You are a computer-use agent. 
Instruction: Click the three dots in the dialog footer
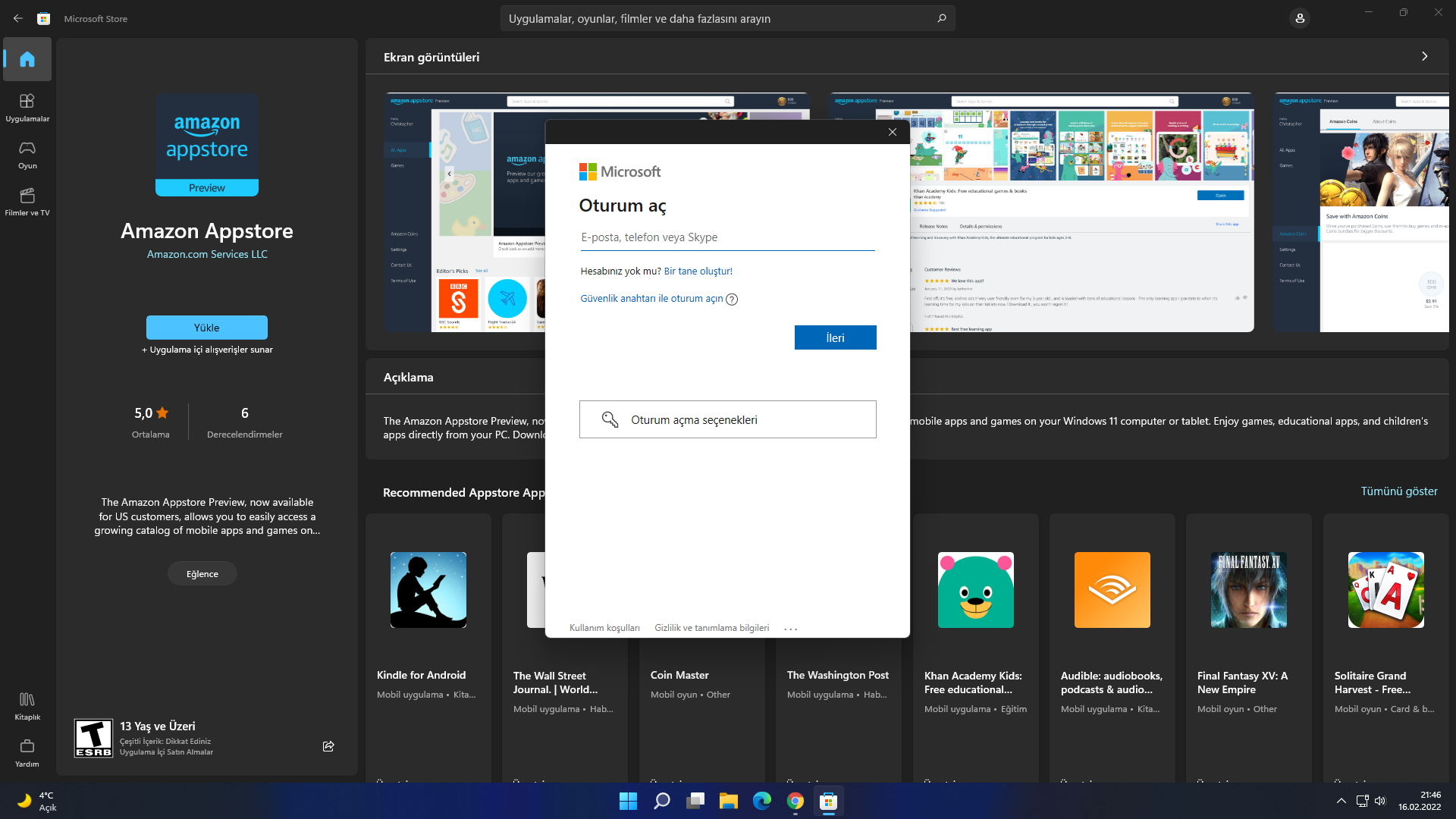[x=790, y=629]
